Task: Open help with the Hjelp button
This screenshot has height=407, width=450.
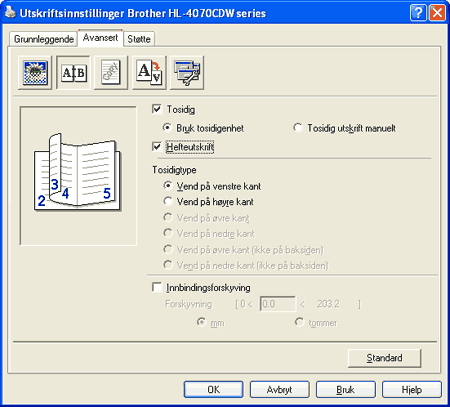Action: click(412, 389)
